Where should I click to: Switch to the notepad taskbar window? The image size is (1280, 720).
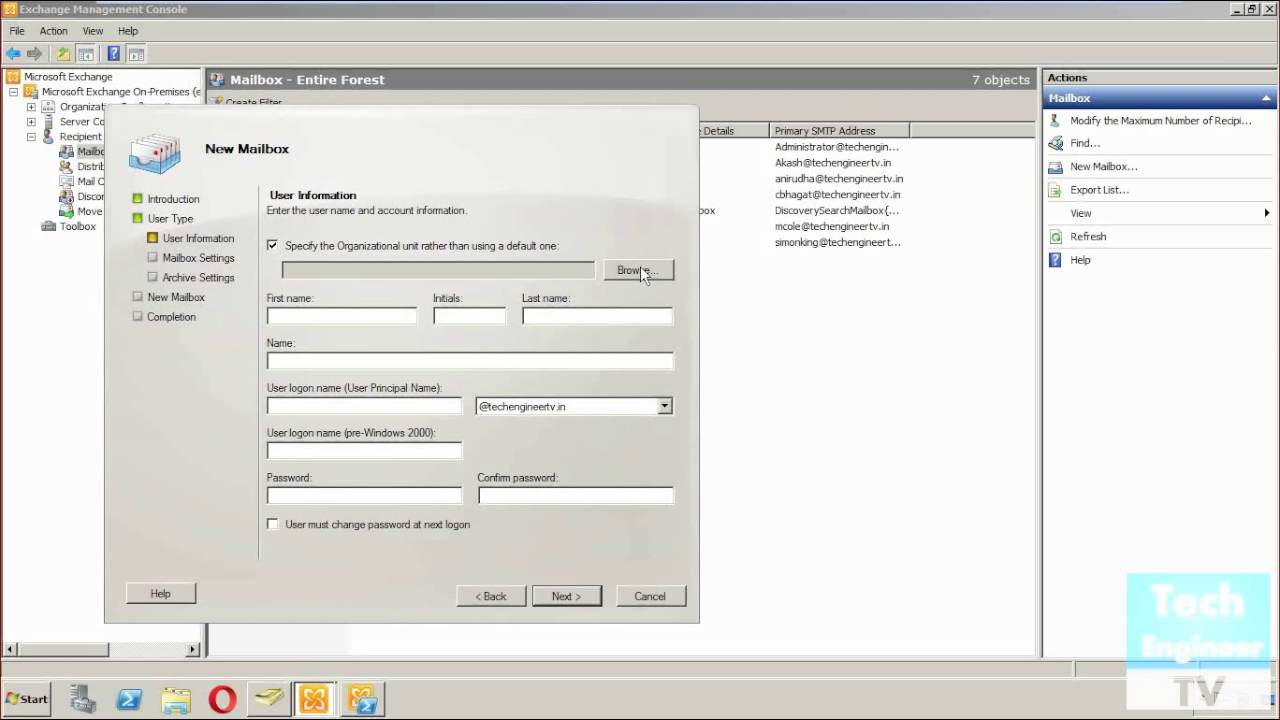(x=268, y=699)
